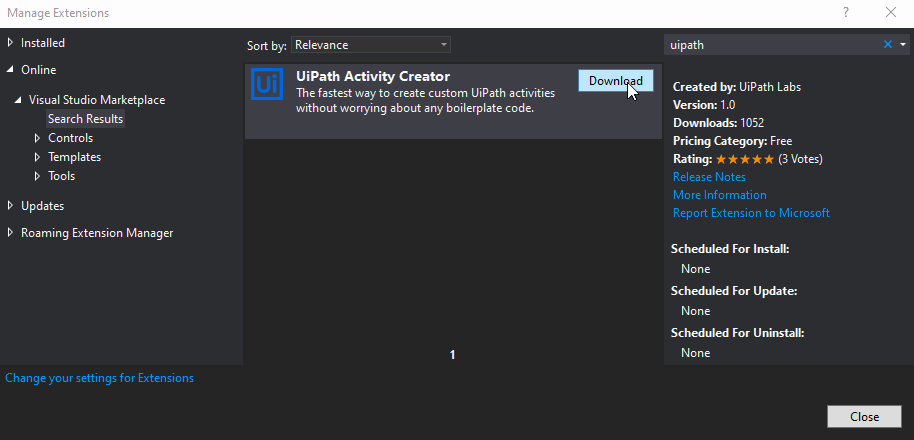Click the help question mark icon
This screenshot has width=914, height=440.
pos(846,12)
